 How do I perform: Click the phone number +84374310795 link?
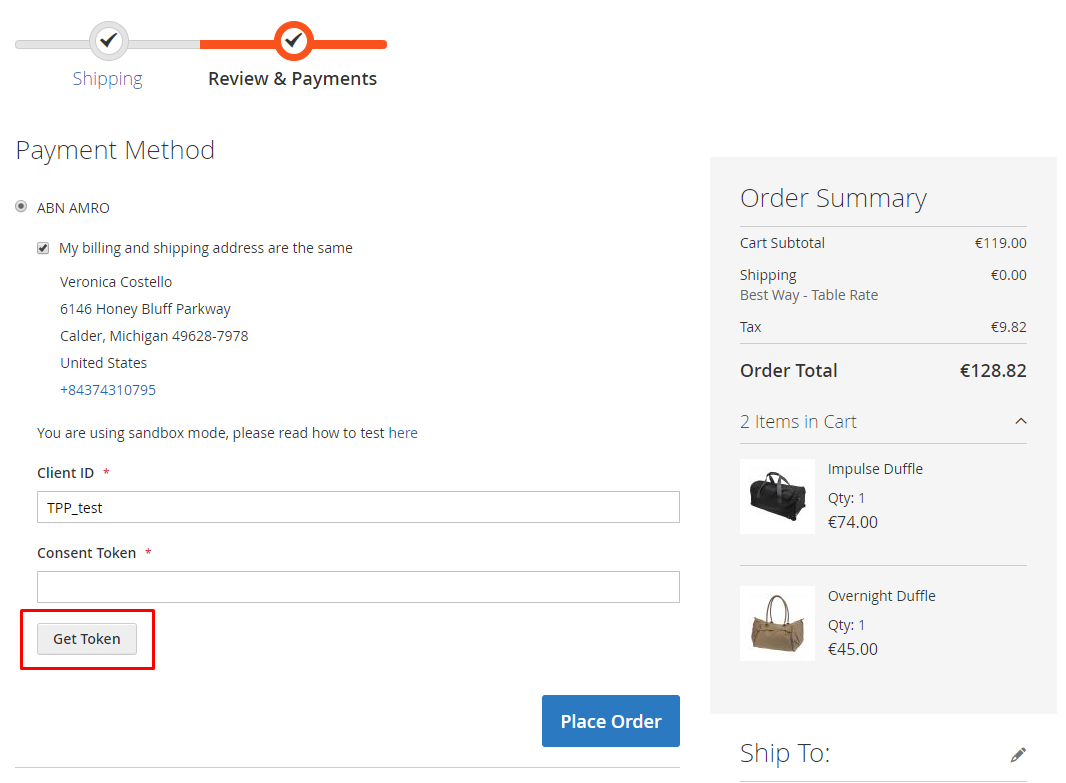click(x=108, y=390)
